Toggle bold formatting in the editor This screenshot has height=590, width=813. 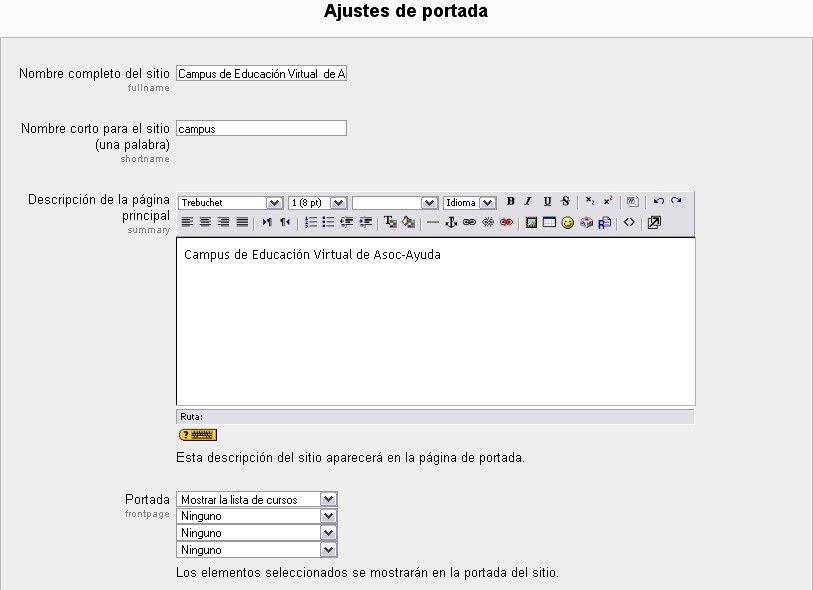510,202
